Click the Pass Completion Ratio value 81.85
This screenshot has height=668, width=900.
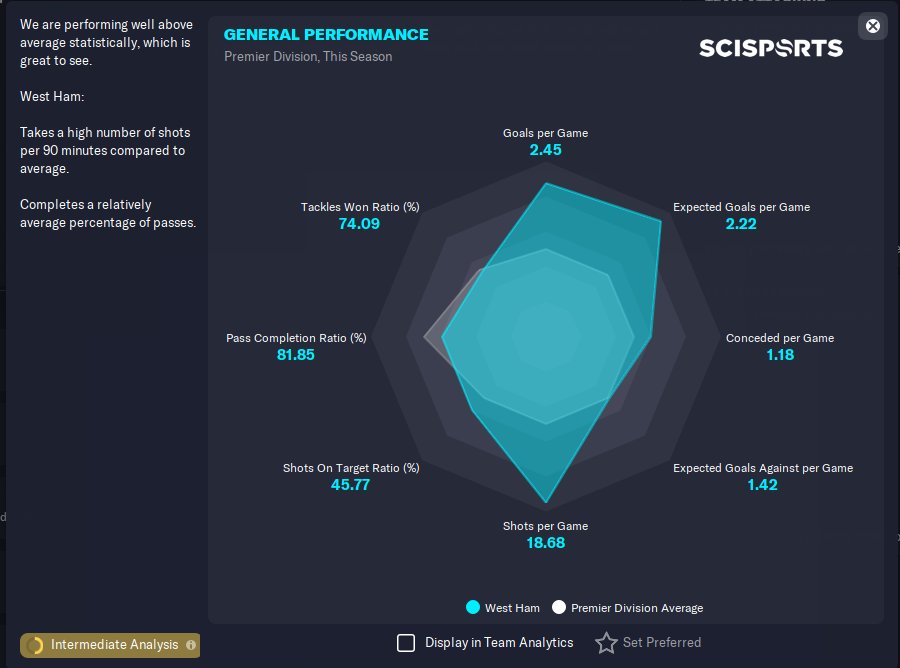coord(296,354)
